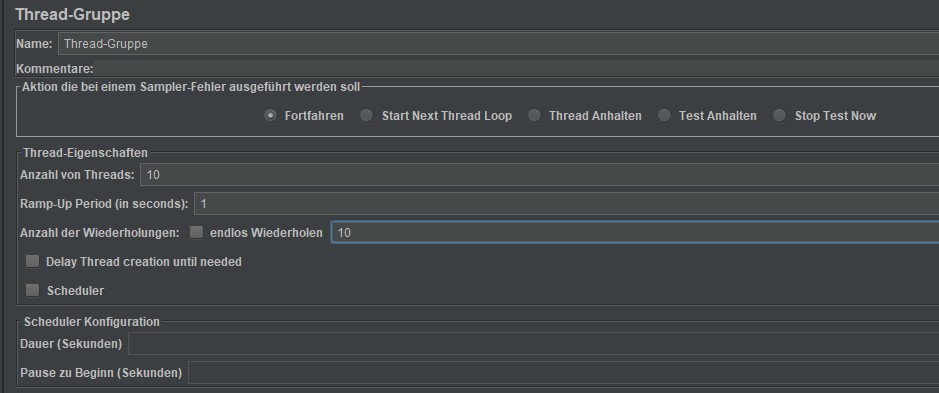939x393 pixels.
Task: Enable the Scheduler checkbox
Action: point(32,290)
